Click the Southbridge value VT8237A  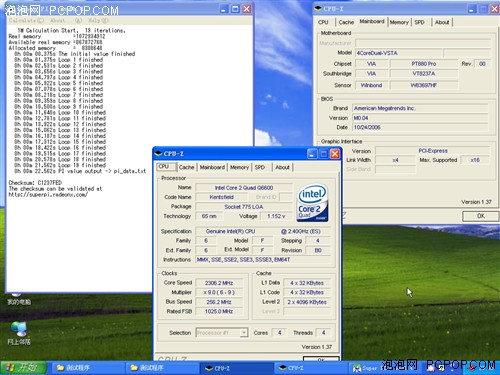click(424, 74)
